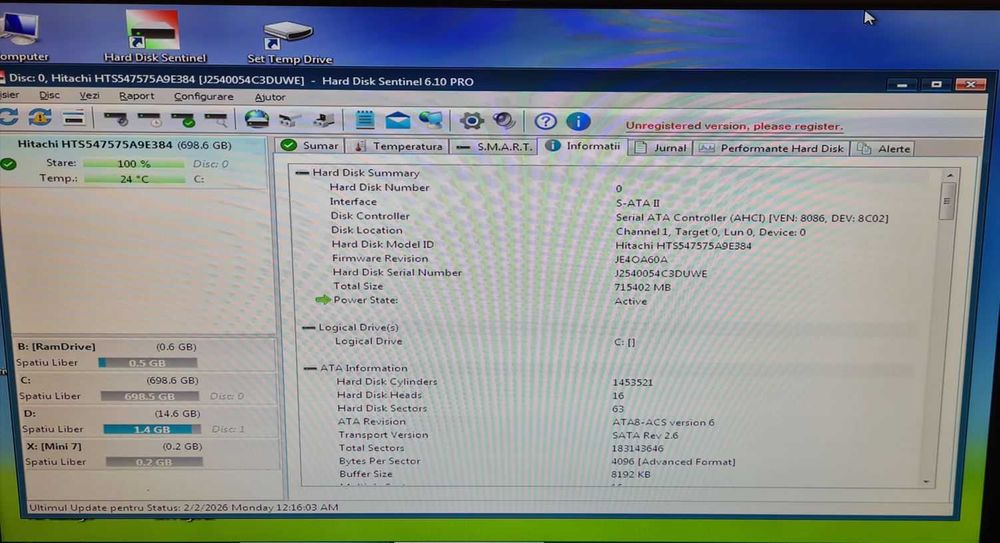Open the Vezi menu
1000x543 pixels.
(x=89, y=96)
